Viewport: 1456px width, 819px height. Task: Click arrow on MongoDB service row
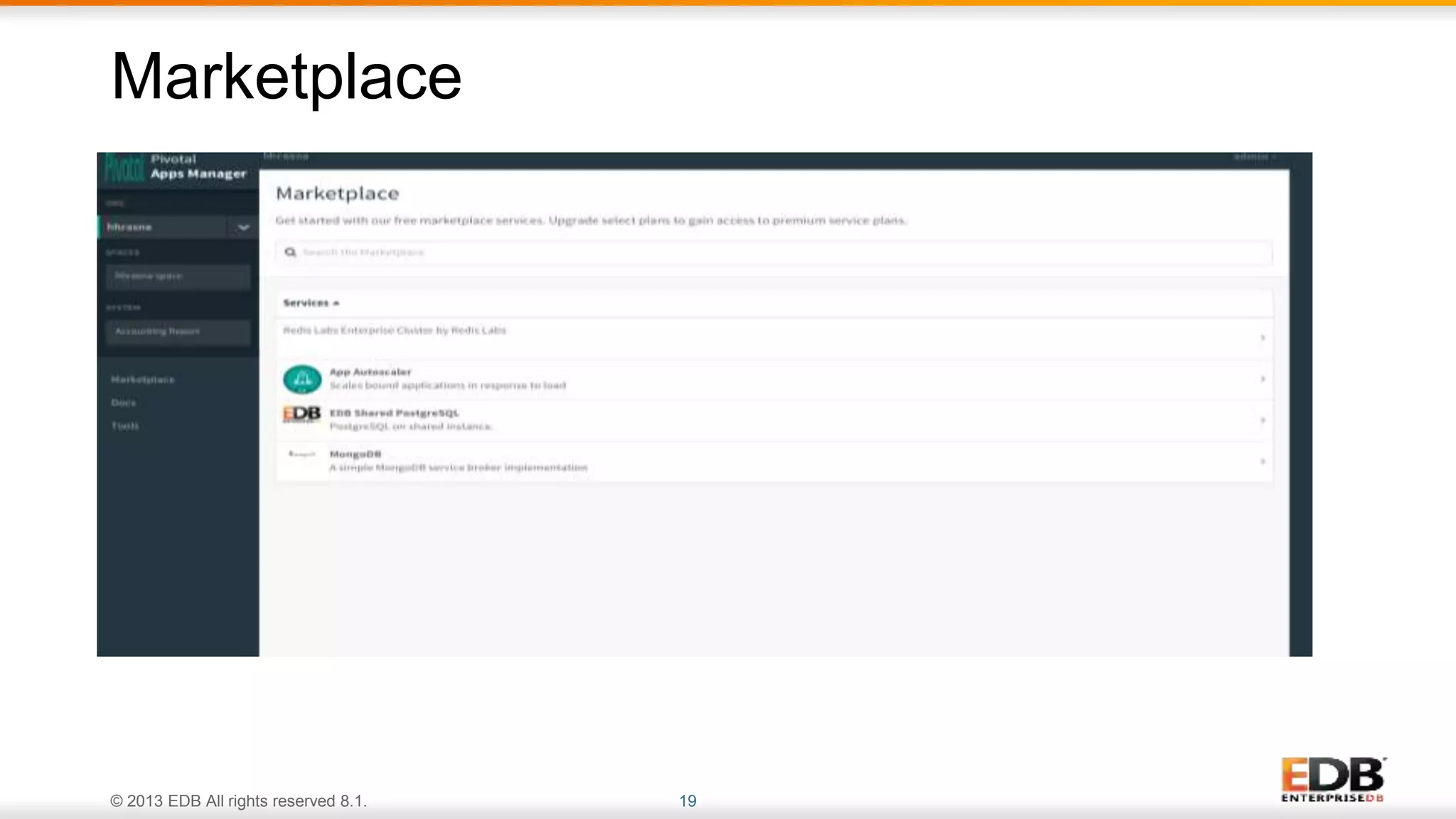coord(1263,461)
